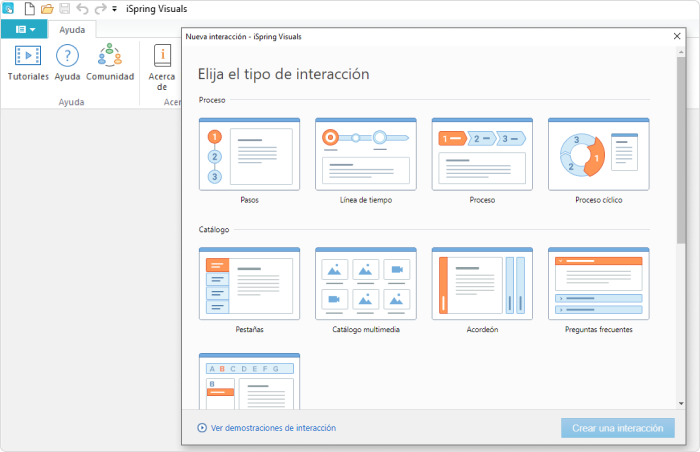Screen dimensions: 700x452
Task: Choose the Pestañas interaction thumbnail
Action: pyautogui.click(x=249, y=284)
